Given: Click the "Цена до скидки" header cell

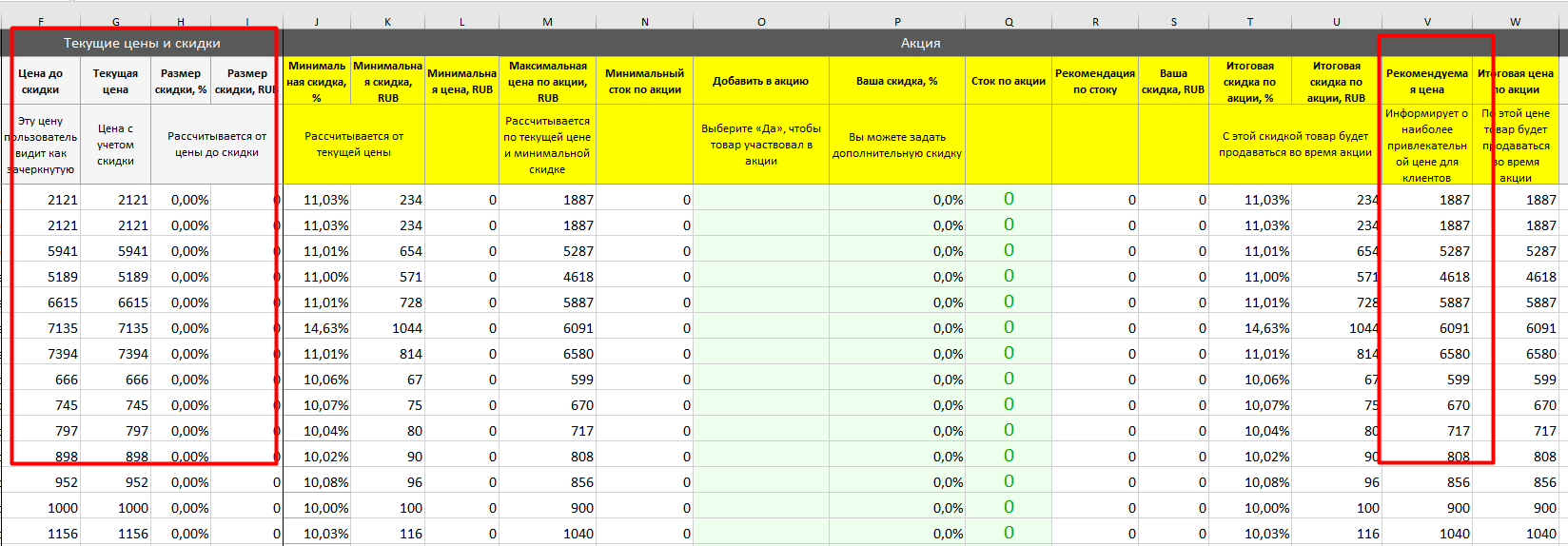Looking at the screenshot, I should click(x=40, y=81).
